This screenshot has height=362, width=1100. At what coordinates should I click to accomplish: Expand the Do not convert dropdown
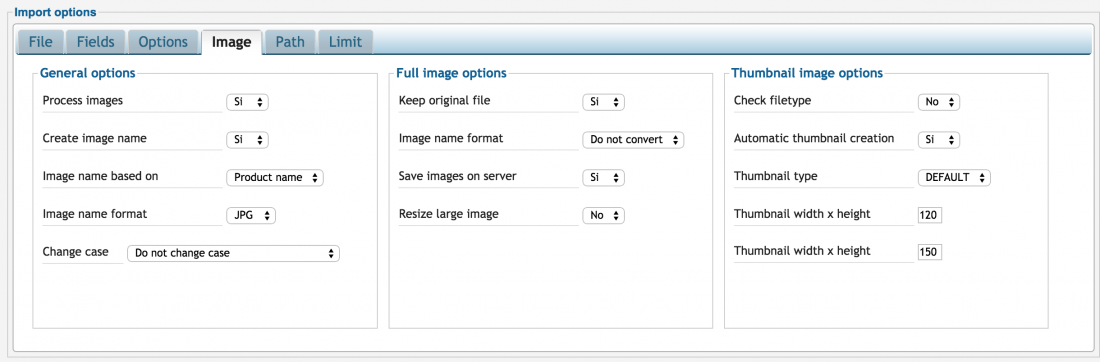coord(633,140)
